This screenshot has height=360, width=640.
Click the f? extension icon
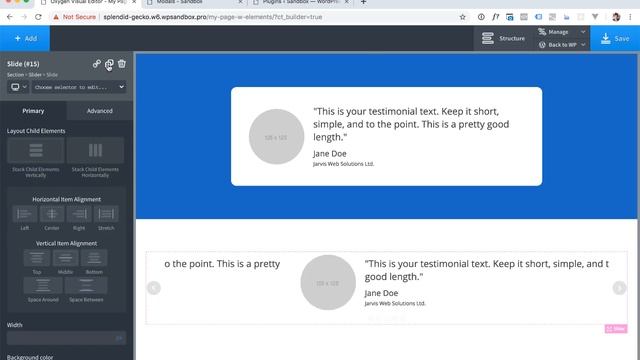click(496, 17)
